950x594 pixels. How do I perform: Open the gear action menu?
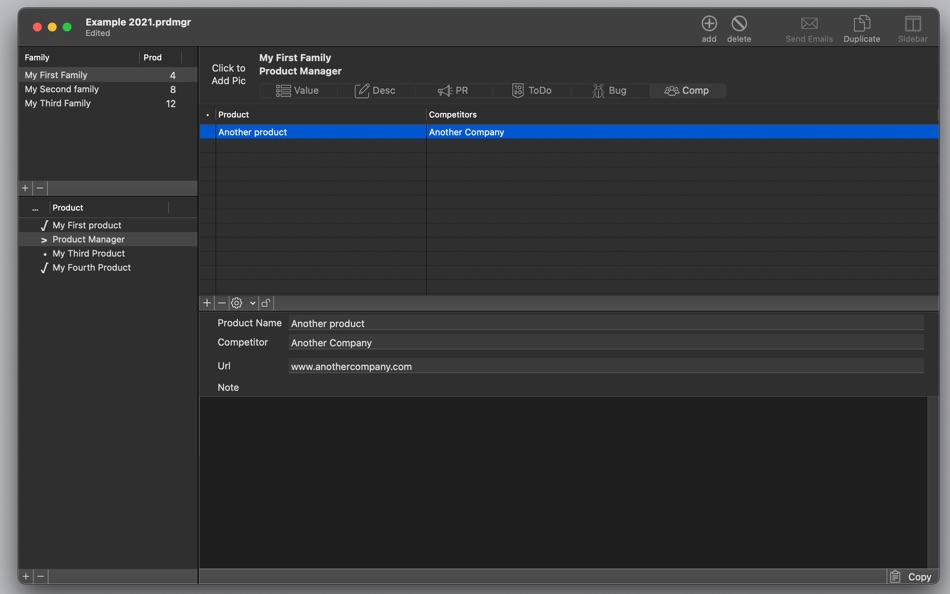243,302
